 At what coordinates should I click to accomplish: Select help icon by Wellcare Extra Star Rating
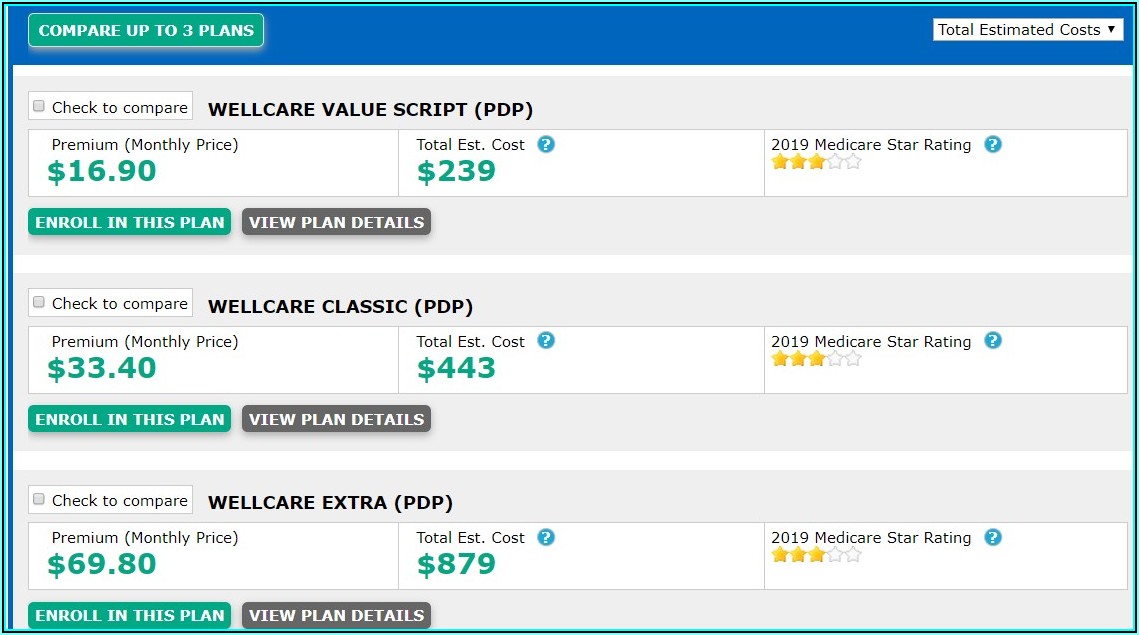992,537
